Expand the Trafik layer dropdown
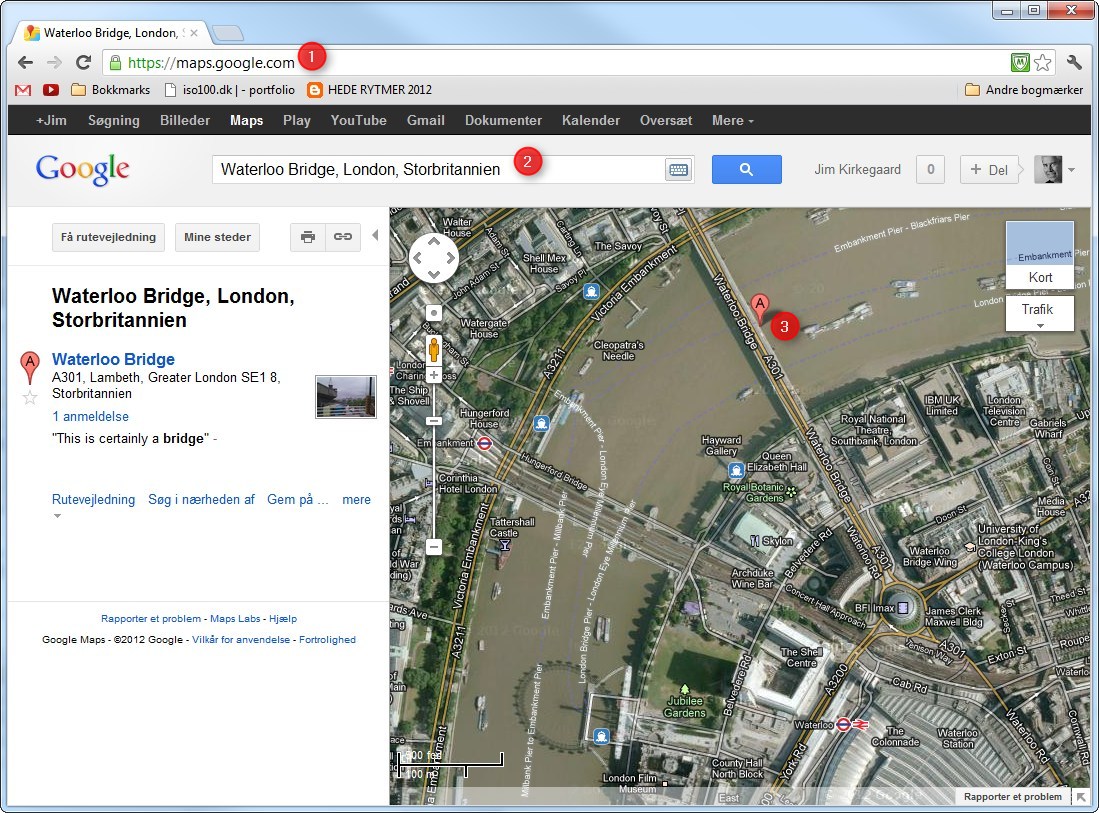Screen dimensions: 1099x813 tap(1040, 314)
